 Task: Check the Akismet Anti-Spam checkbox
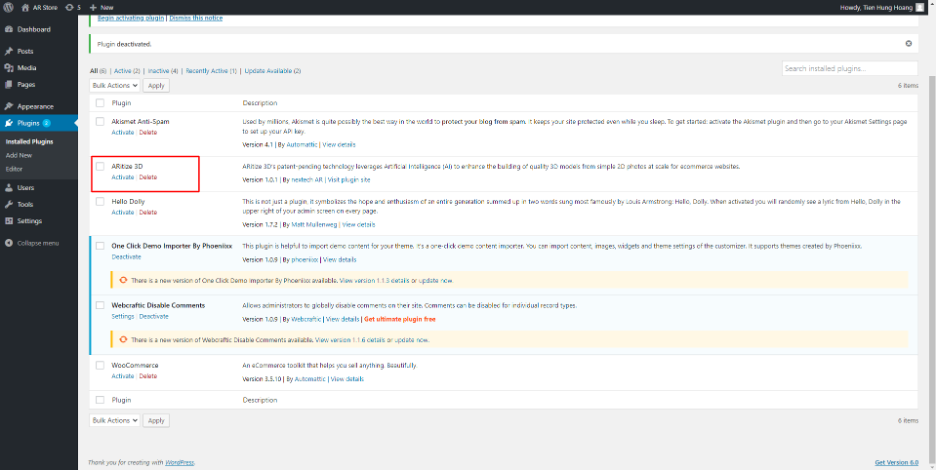tap(100, 121)
